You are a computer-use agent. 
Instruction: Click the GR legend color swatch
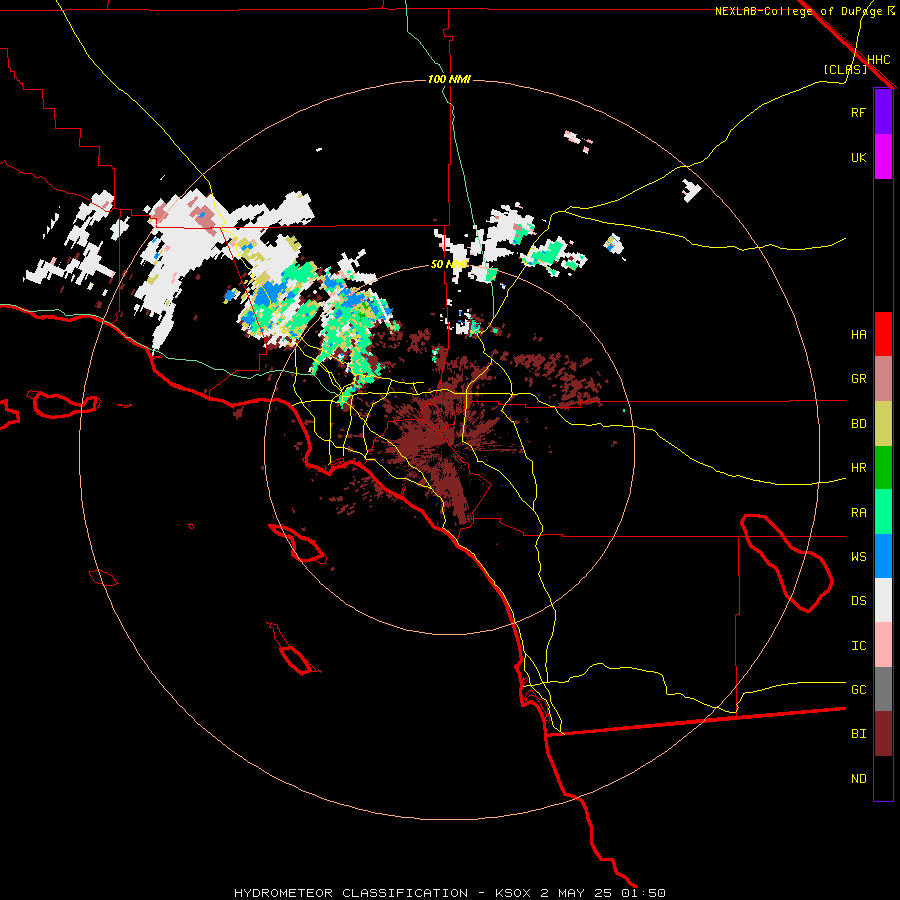883,379
